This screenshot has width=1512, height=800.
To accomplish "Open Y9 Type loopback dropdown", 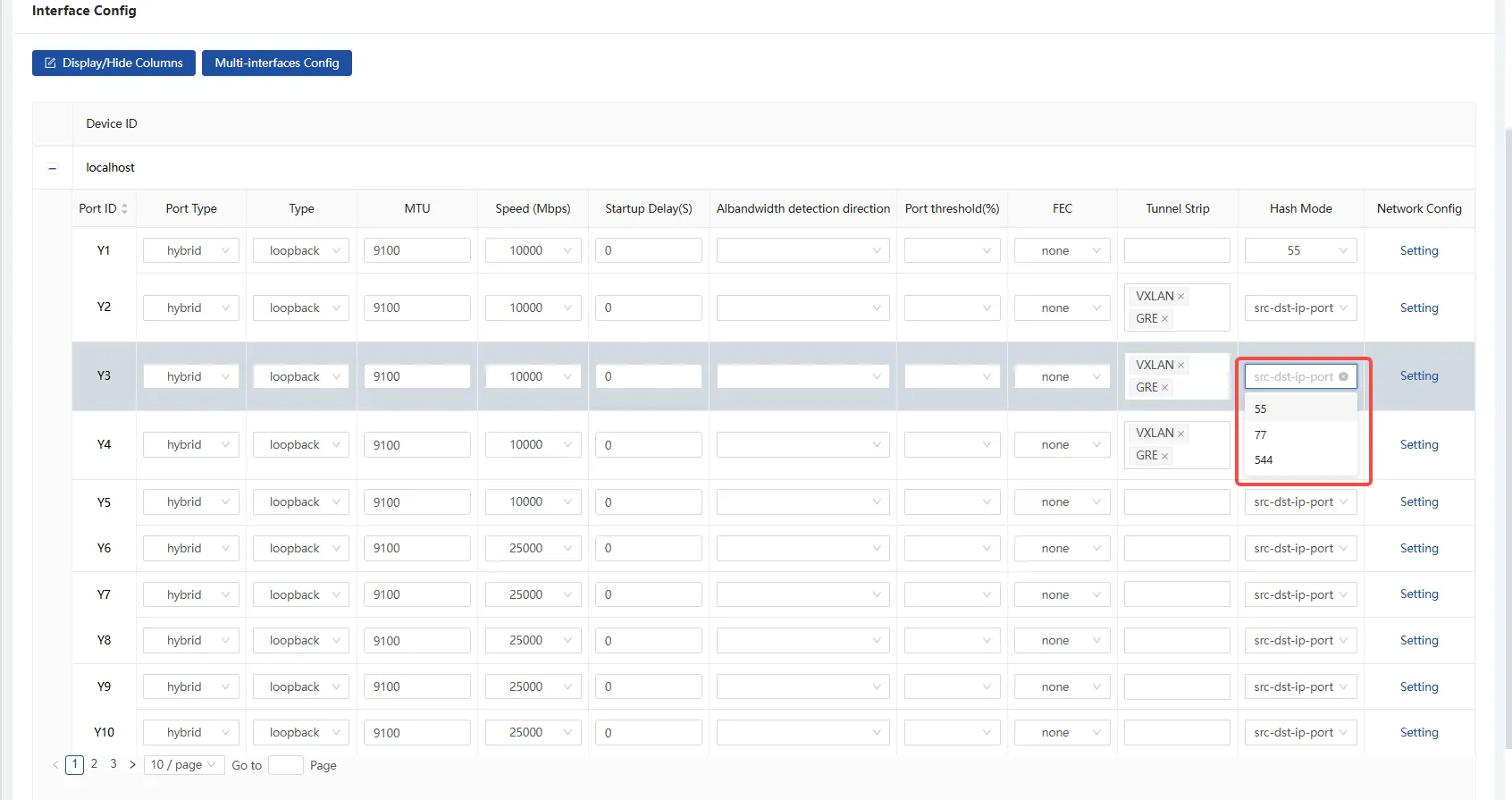I will [x=301, y=686].
